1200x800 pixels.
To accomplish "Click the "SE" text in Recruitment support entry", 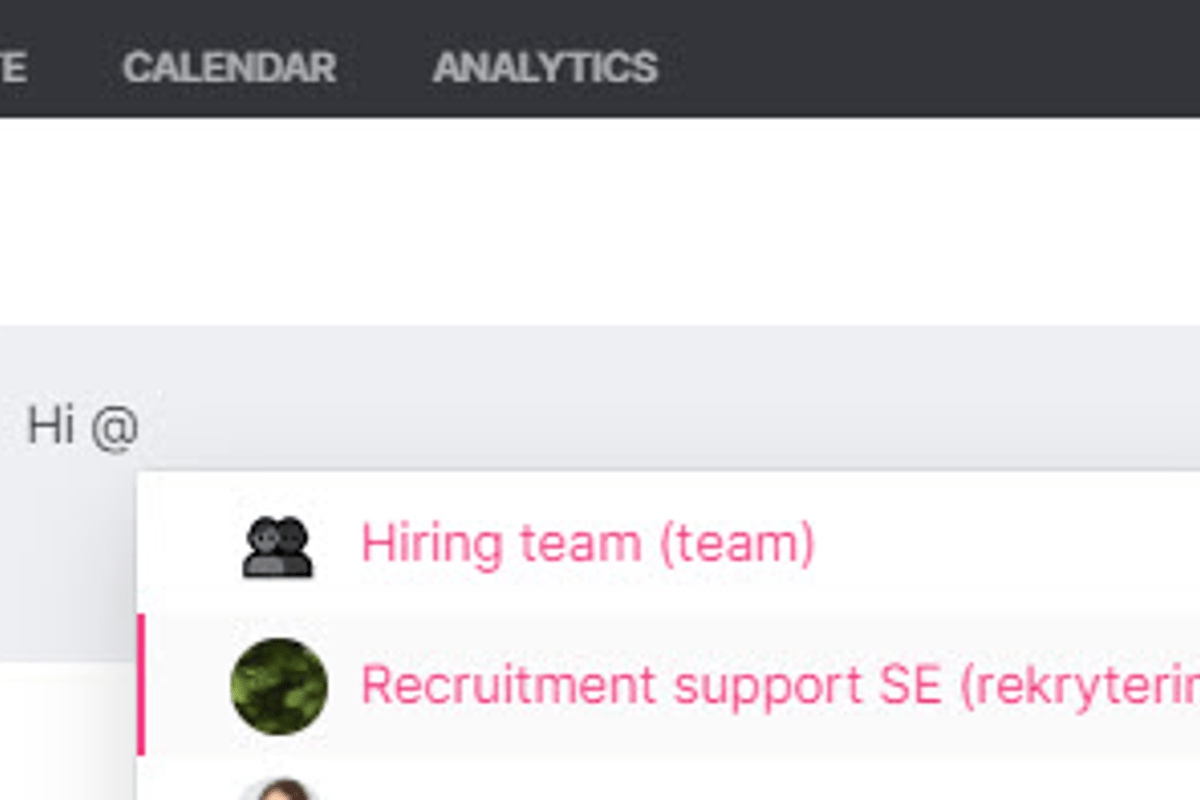I will click(910, 685).
